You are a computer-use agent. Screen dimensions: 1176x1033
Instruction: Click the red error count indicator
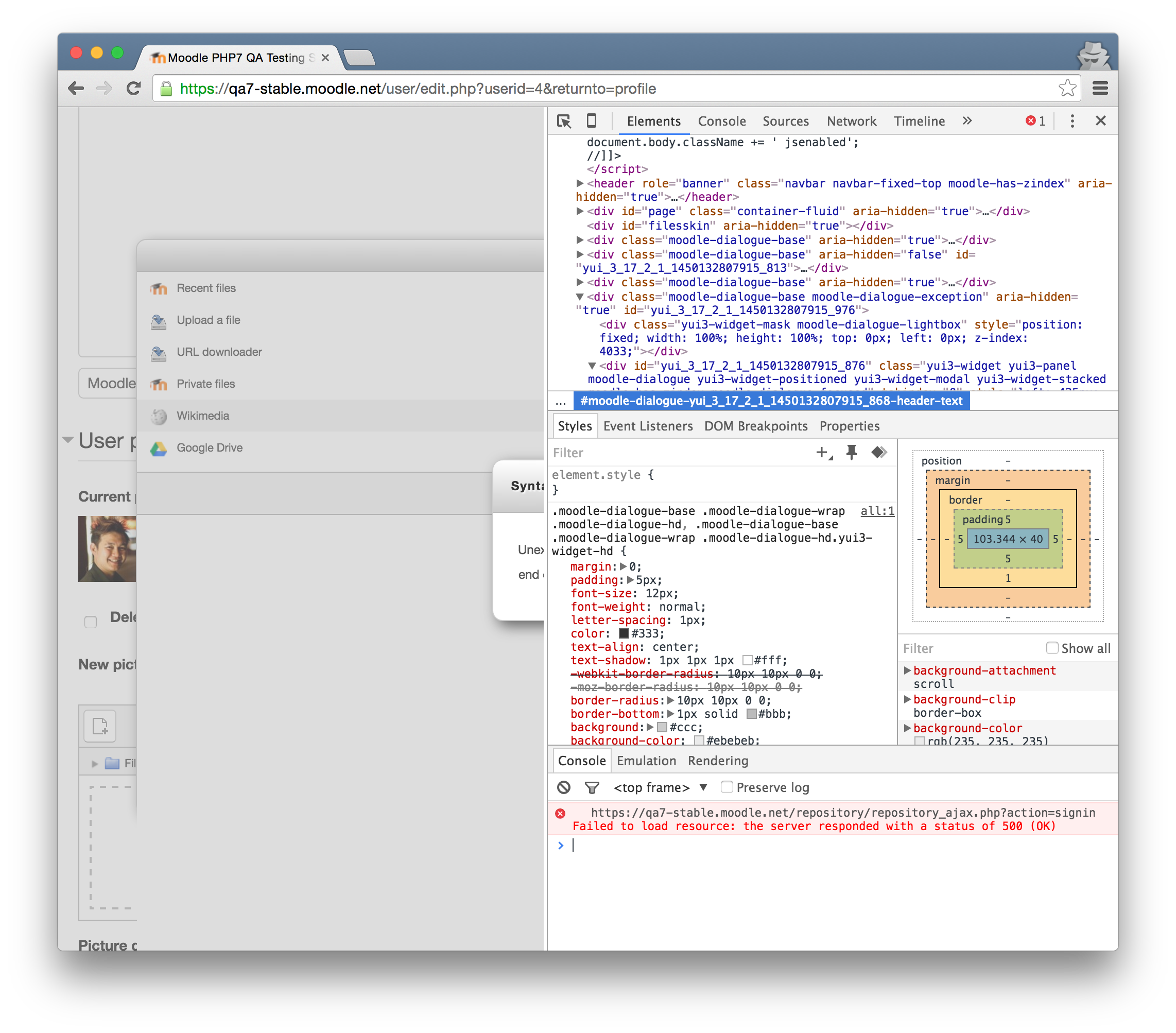coord(1035,121)
